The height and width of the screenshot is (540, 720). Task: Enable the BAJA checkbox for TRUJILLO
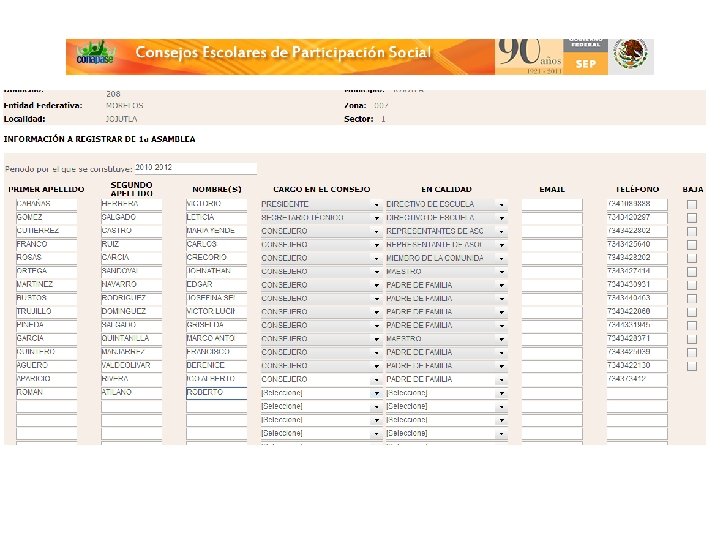[692, 312]
